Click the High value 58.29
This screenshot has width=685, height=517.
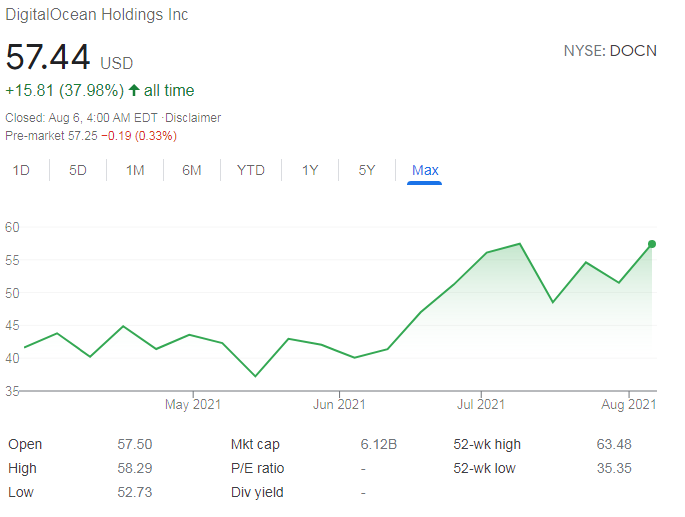point(135,468)
